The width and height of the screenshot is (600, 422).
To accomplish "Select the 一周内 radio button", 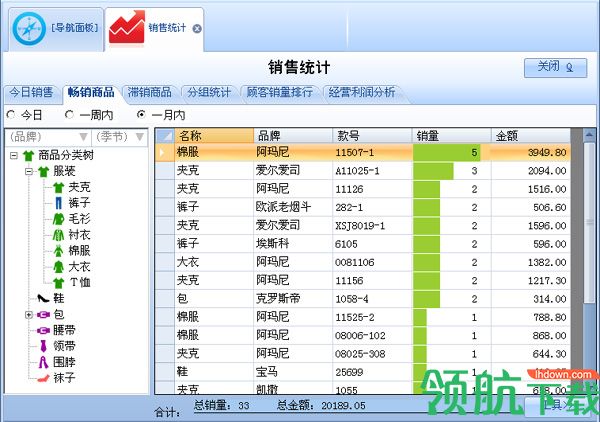I will (69, 114).
